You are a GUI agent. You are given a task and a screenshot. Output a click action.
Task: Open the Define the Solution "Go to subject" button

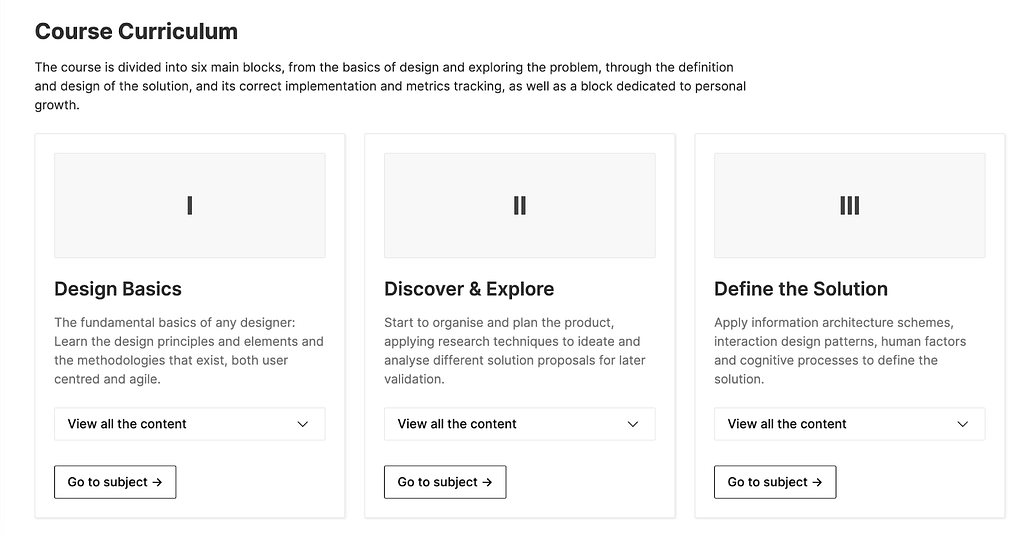(775, 482)
